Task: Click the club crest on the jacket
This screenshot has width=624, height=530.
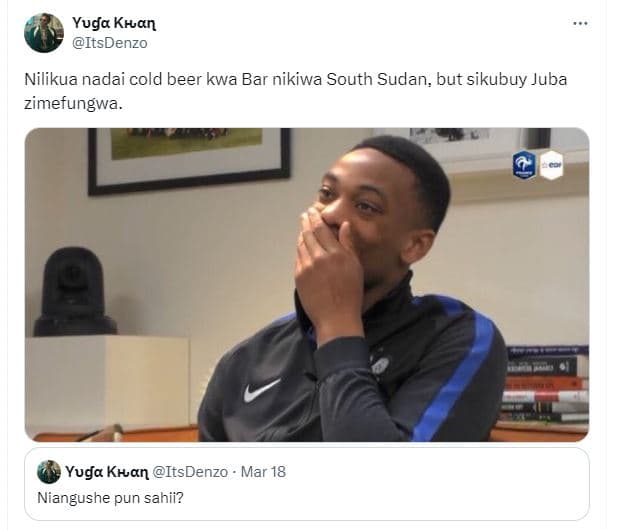Action: point(380,366)
